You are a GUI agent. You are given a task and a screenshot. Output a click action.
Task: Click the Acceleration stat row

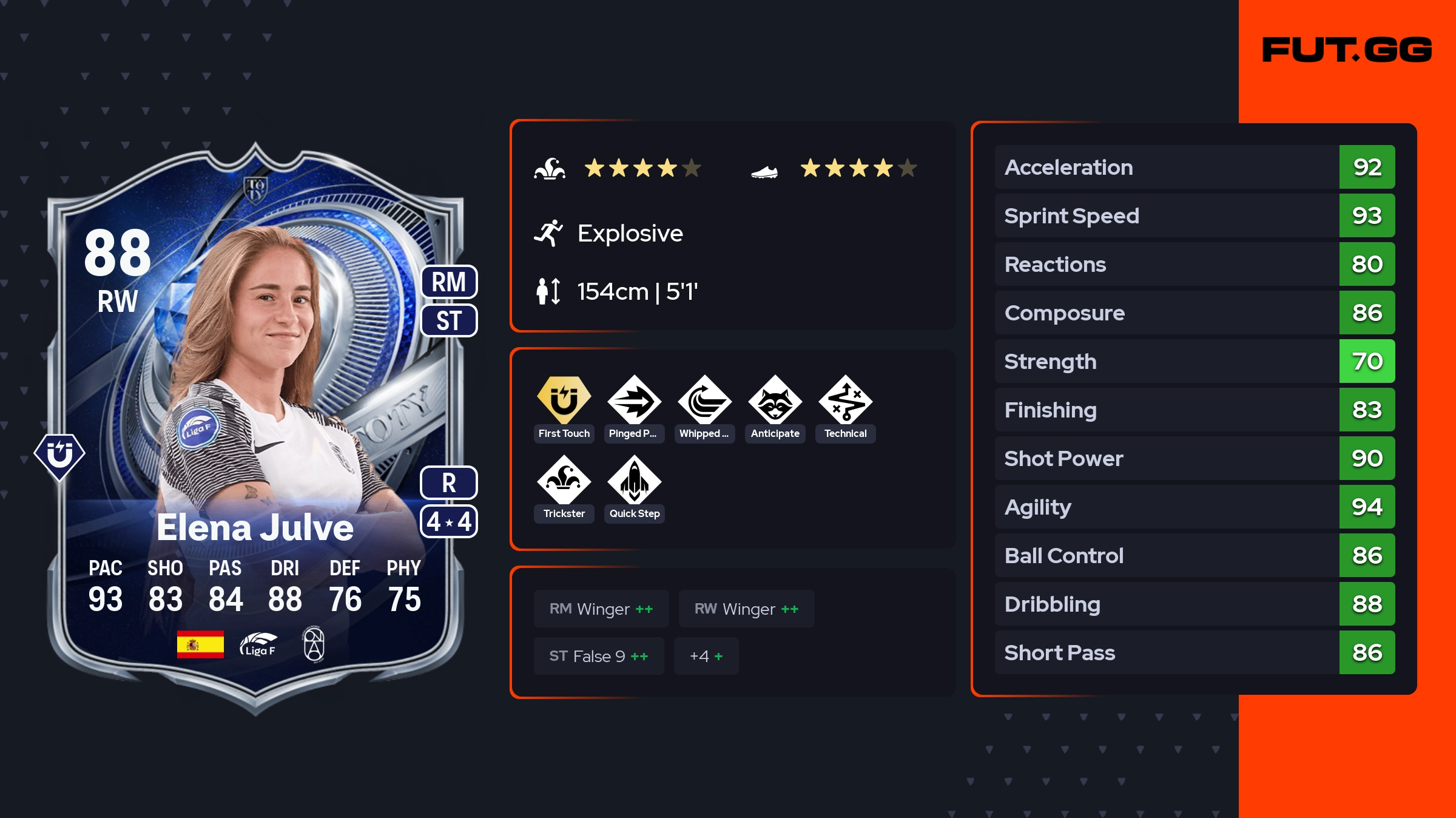(1195, 167)
